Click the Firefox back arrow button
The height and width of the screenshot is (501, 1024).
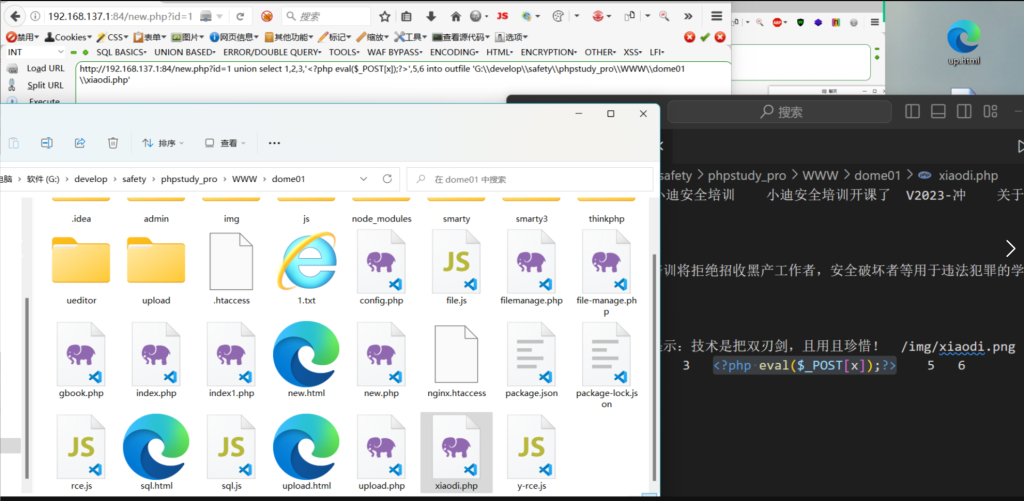14,16
